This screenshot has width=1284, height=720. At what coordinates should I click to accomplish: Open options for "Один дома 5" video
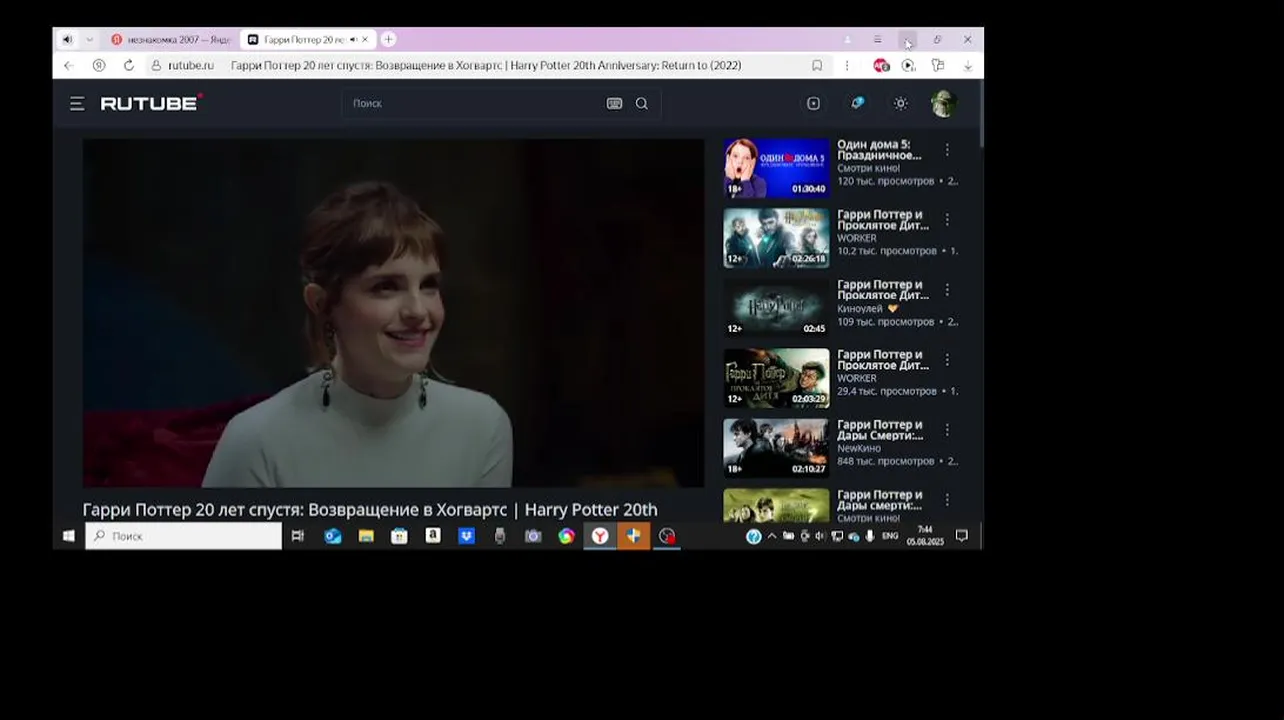point(947,150)
